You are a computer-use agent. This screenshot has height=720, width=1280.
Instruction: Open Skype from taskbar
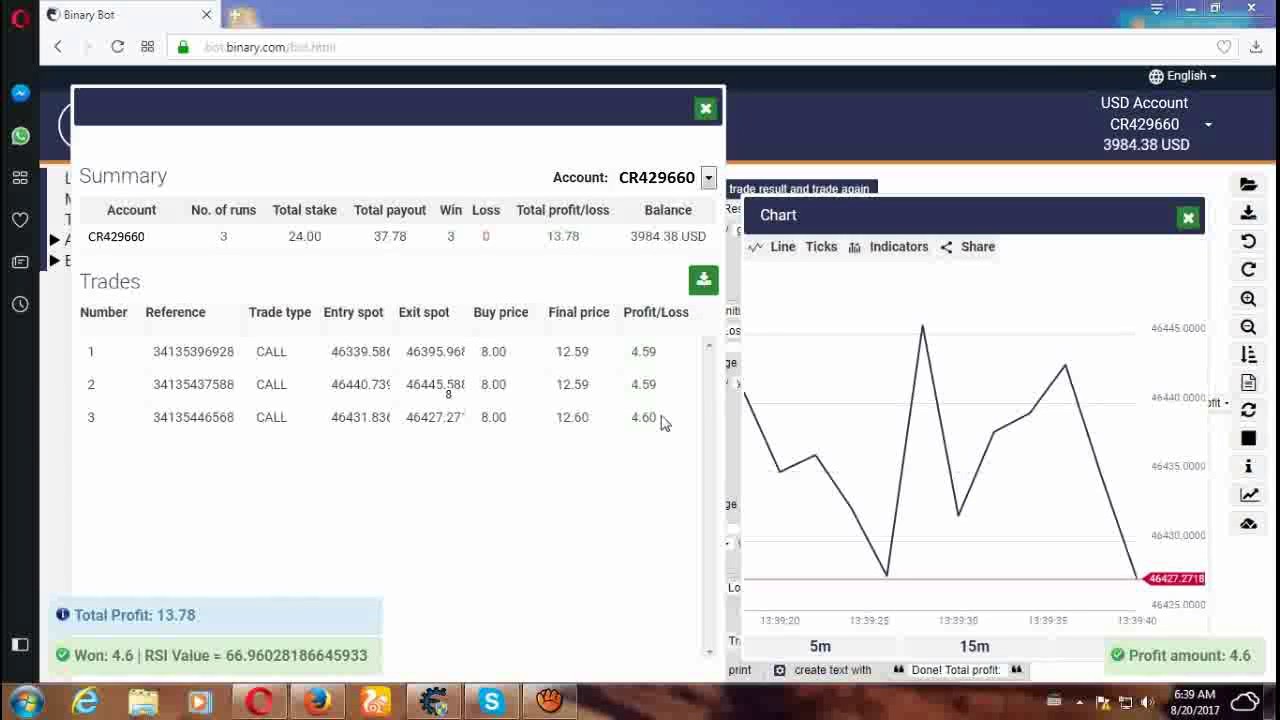tap(491, 702)
